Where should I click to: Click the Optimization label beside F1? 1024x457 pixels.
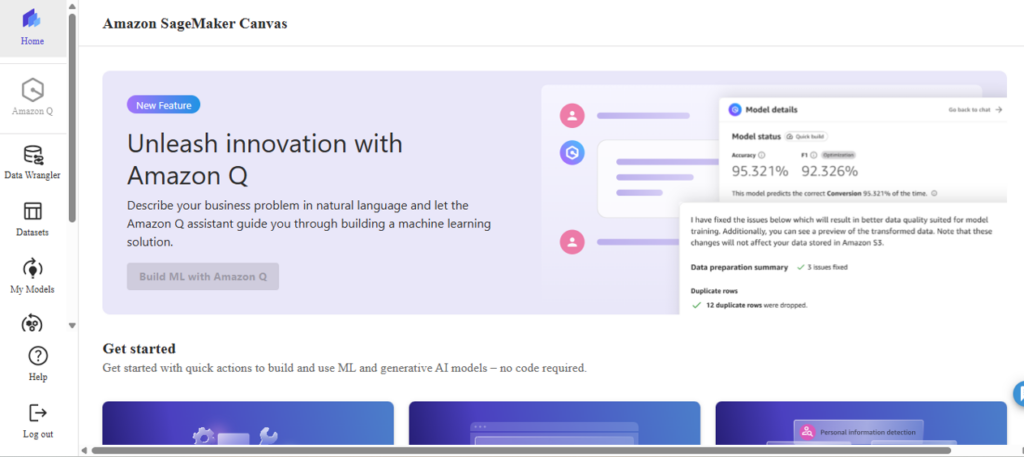(x=838, y=155)
